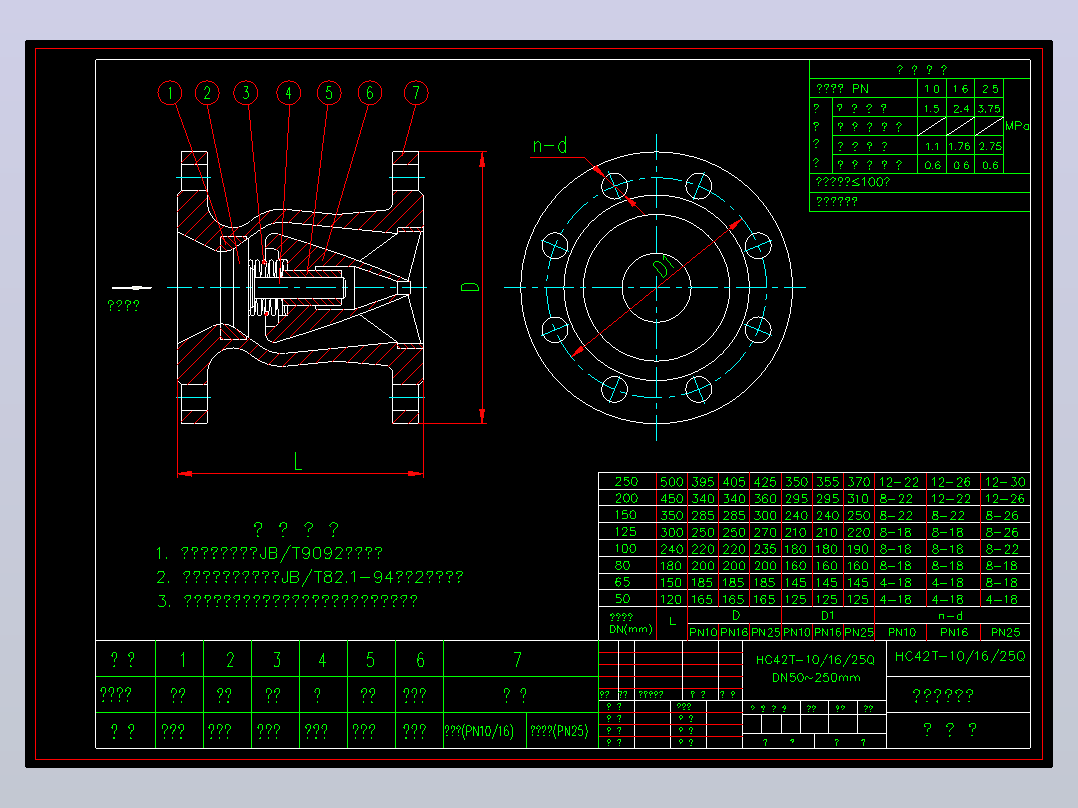This screenshot has width=1078, height=808.
Task: Select the MPa unit label in the pressure table
Action: [1017, 126]
